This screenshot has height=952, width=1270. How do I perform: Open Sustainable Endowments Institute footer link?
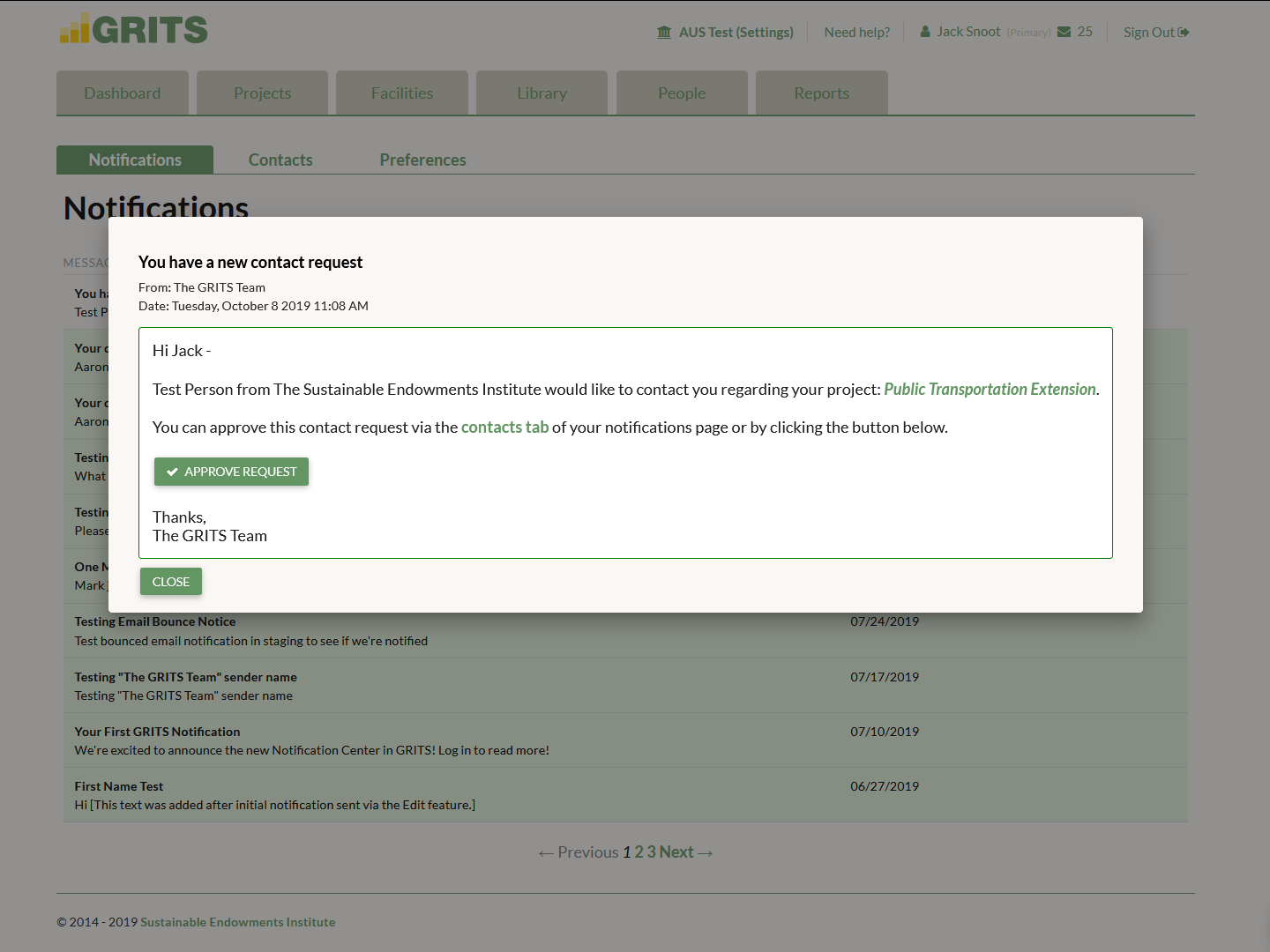click(x=238, y=922)
